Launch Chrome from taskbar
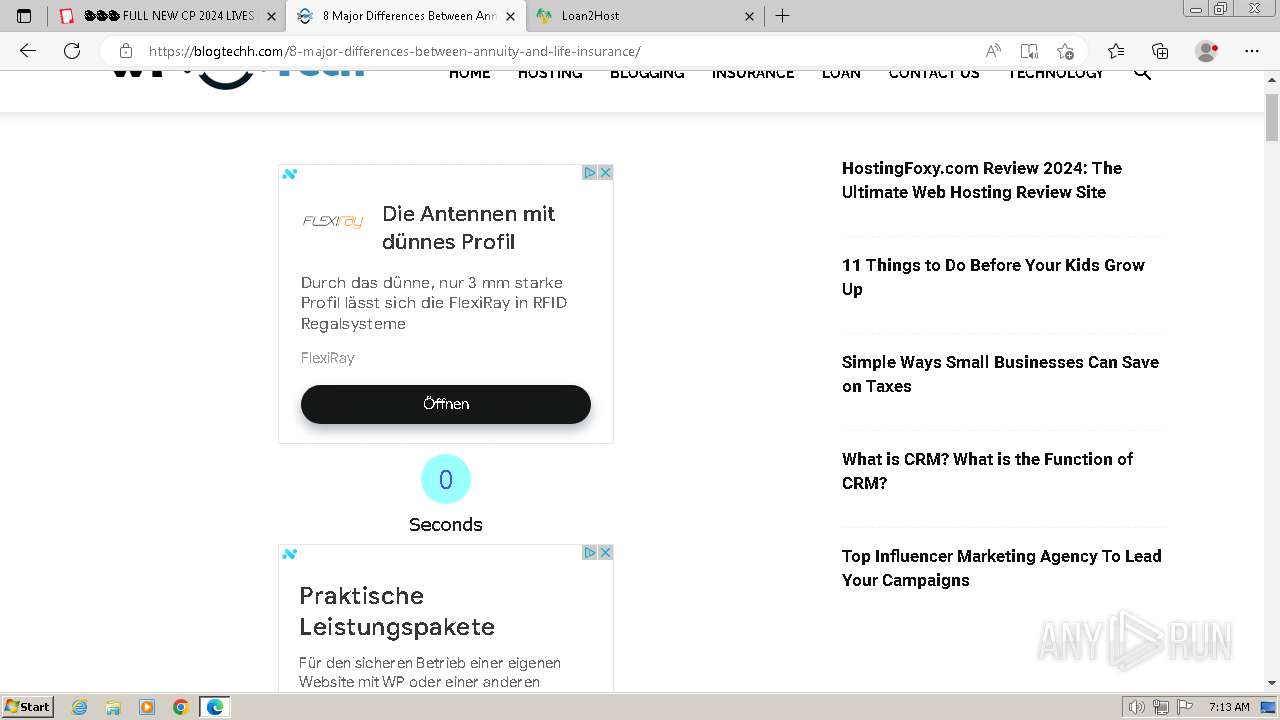The height and width of the screenshot is (720, 1280). pyautogui.click(x=181, y=707)
